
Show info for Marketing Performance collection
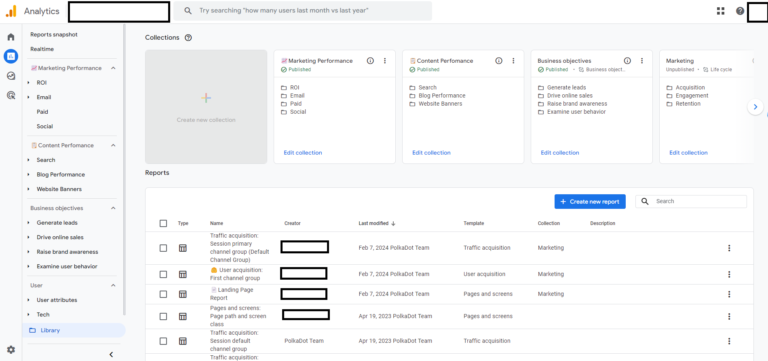tap(370, 61)
